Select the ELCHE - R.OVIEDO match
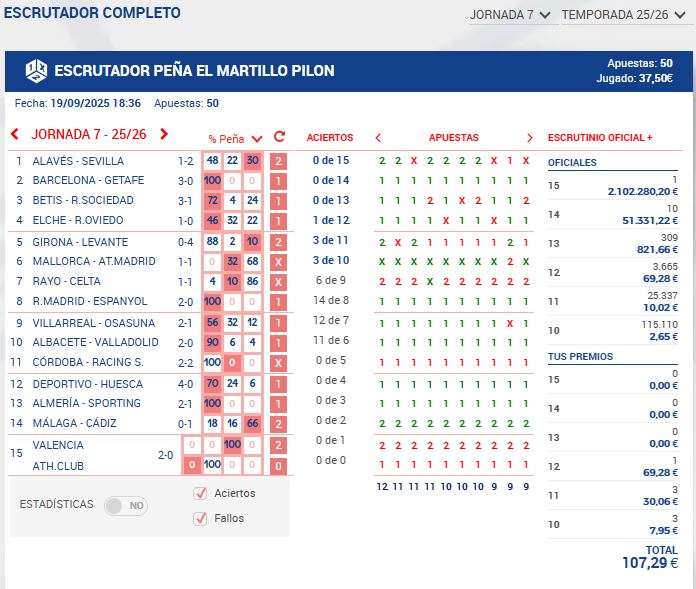 click(x=78, y=220)
